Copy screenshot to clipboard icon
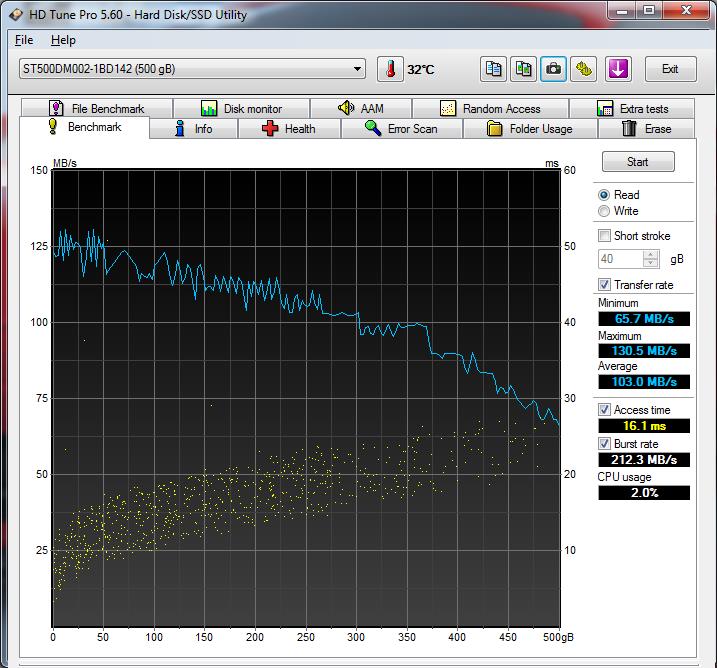Image resolution: width=717 pixels, height=668 pixels. 523,69
